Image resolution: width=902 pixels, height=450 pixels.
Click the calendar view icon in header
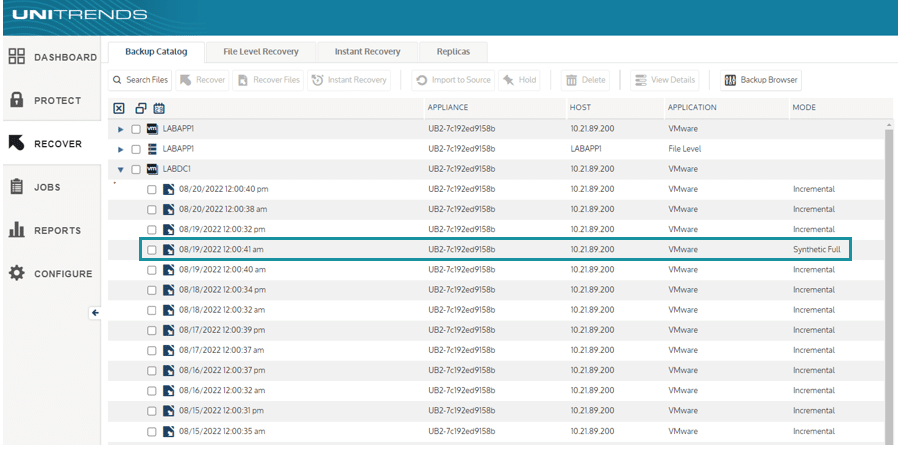[159, 108]
